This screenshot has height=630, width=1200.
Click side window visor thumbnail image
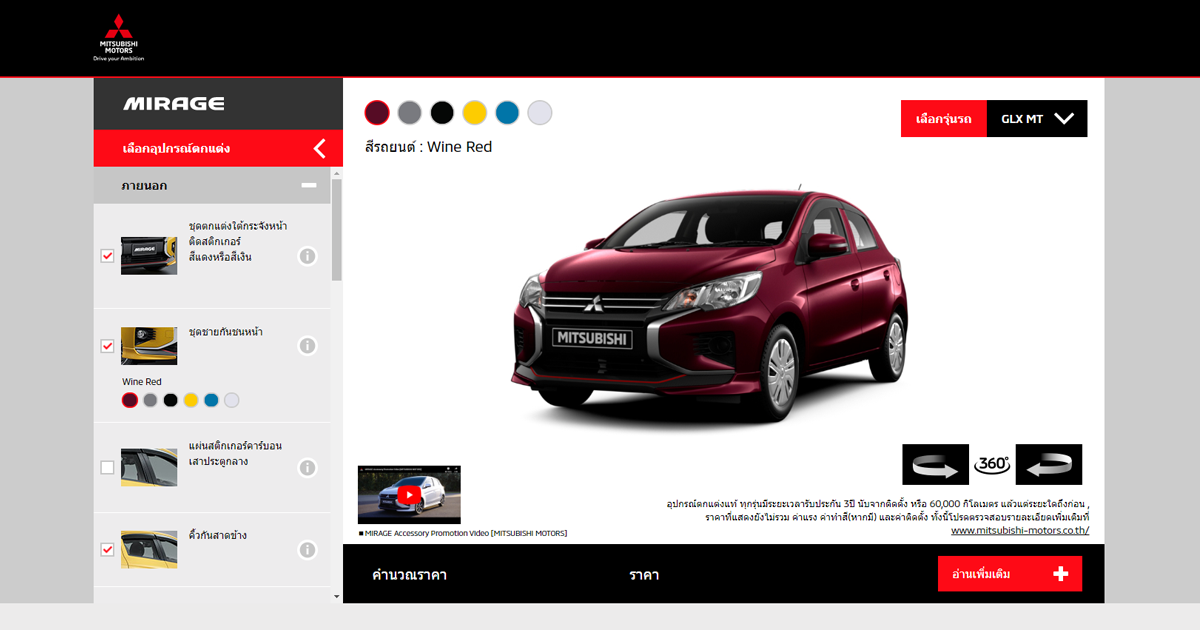[149, 549]
